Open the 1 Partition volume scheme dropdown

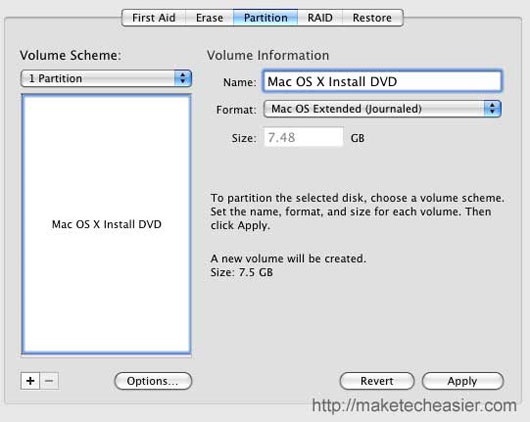(x=106, y=78)
